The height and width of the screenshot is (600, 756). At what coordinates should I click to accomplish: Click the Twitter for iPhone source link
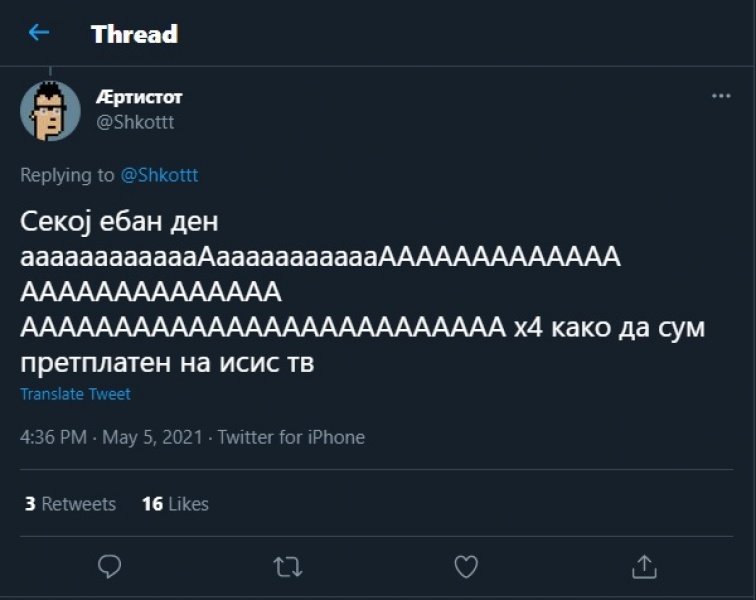click(x=291, y=437)
